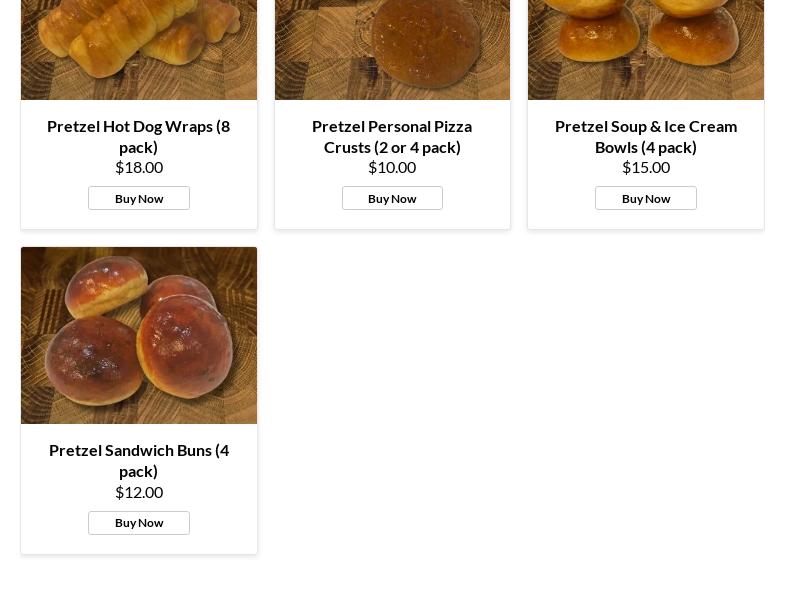785x593 pixels.
Task: Click the $15.00 price under soup bowls
Action: click(x=646, y=167)
